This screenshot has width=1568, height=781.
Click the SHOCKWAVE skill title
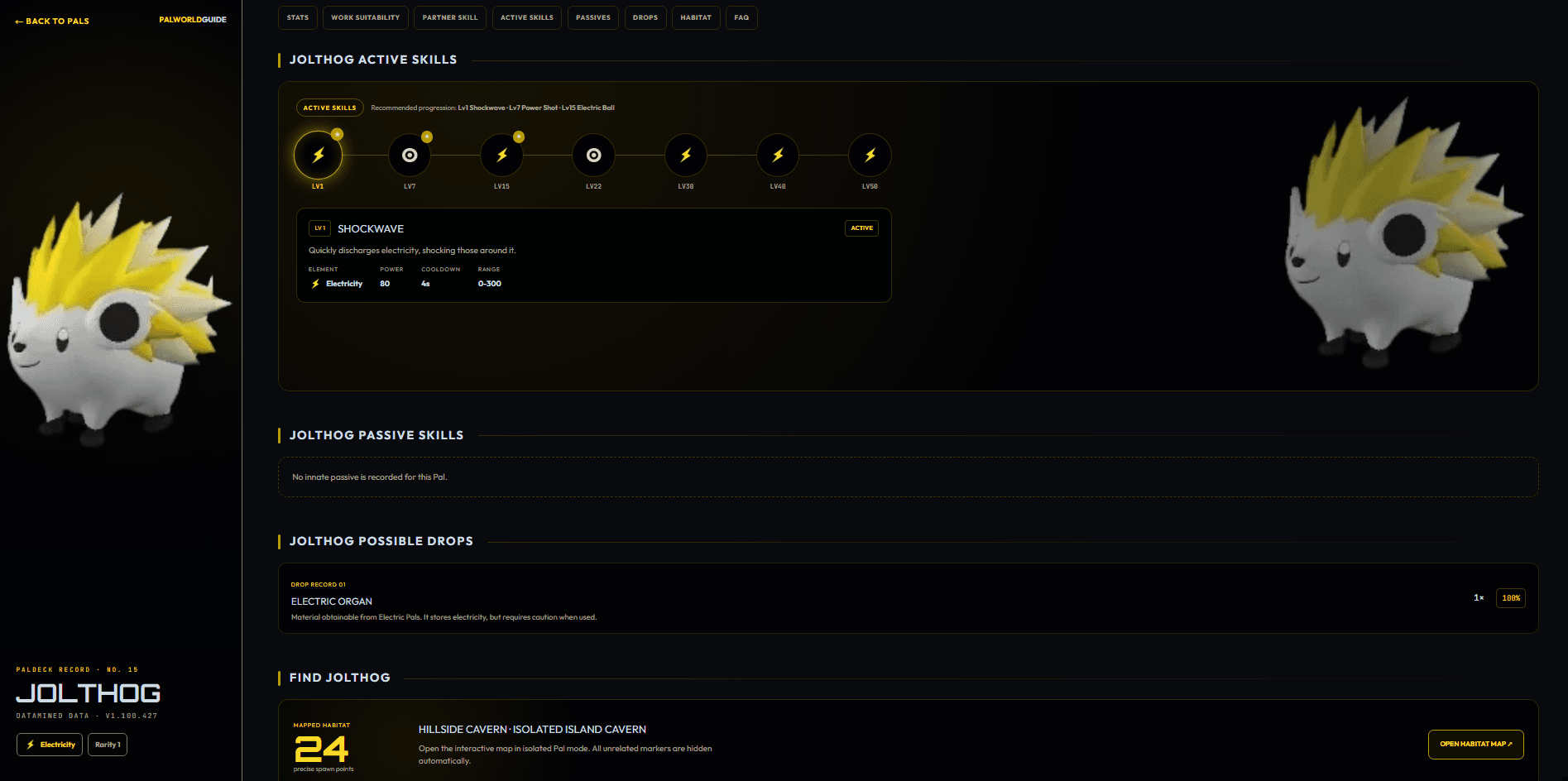pos(371,229)
